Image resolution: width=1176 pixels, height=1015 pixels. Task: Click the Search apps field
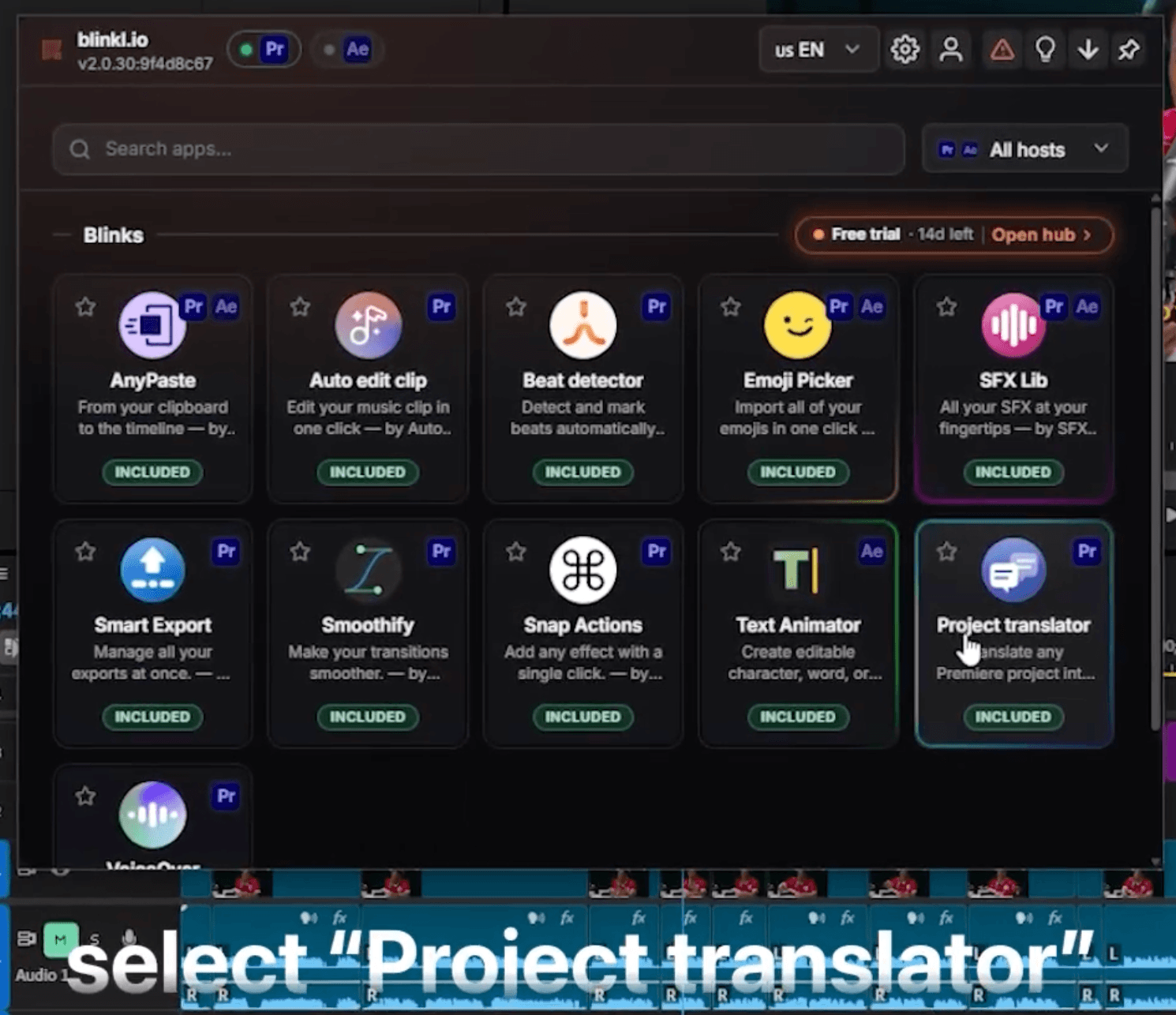(478, 149)
